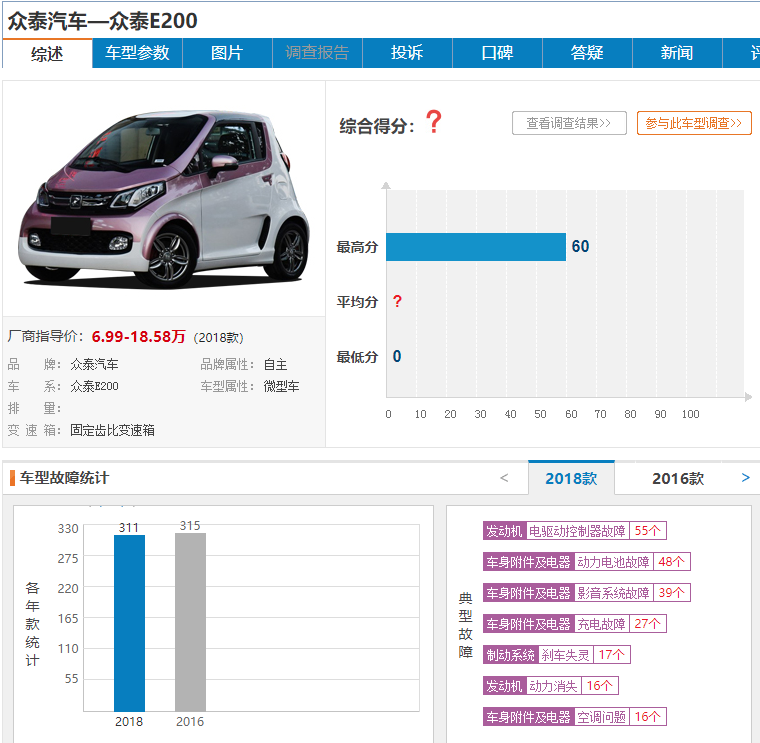Click the price text 6.99-18.58万
The image size is (760, 743).
click(139, 336)
